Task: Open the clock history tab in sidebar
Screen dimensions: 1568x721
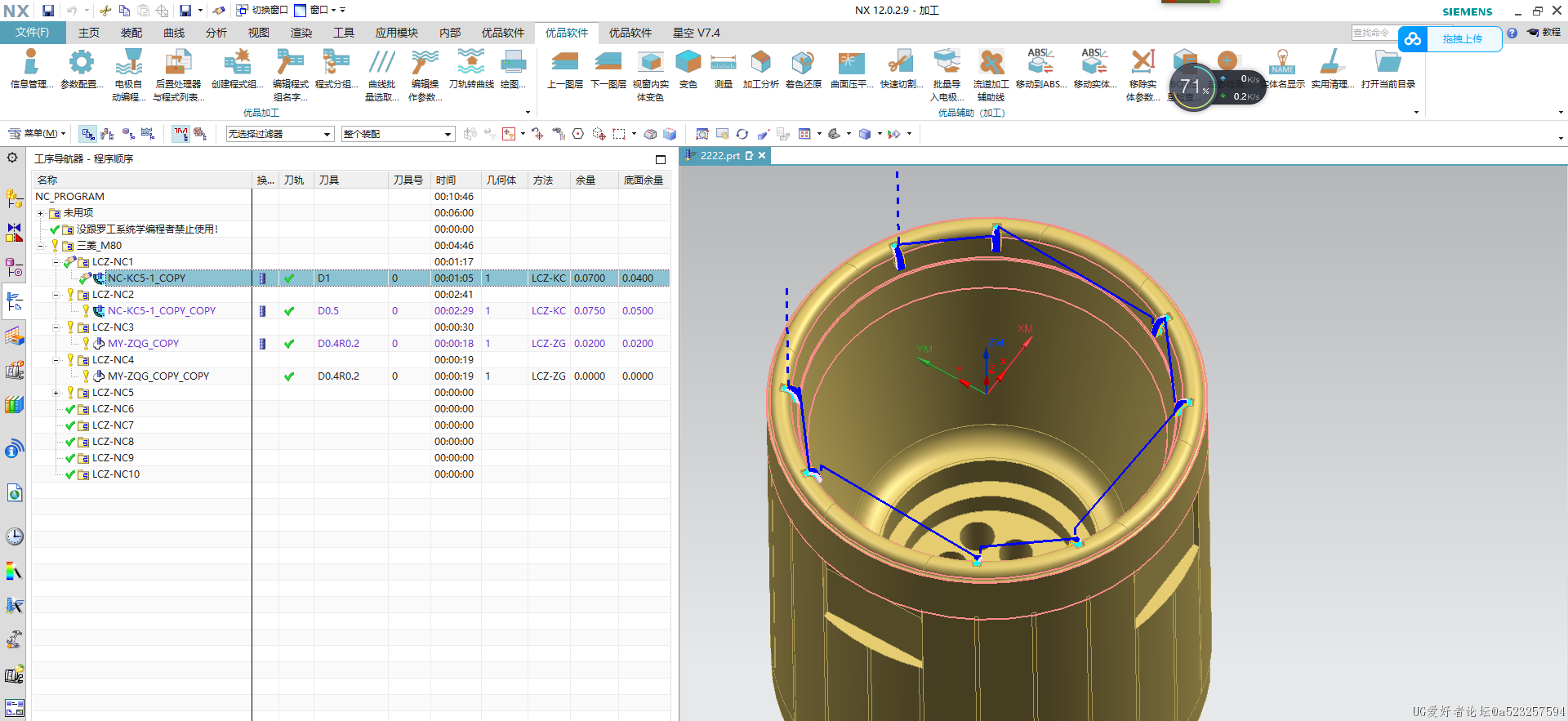Action: [15, 536]
